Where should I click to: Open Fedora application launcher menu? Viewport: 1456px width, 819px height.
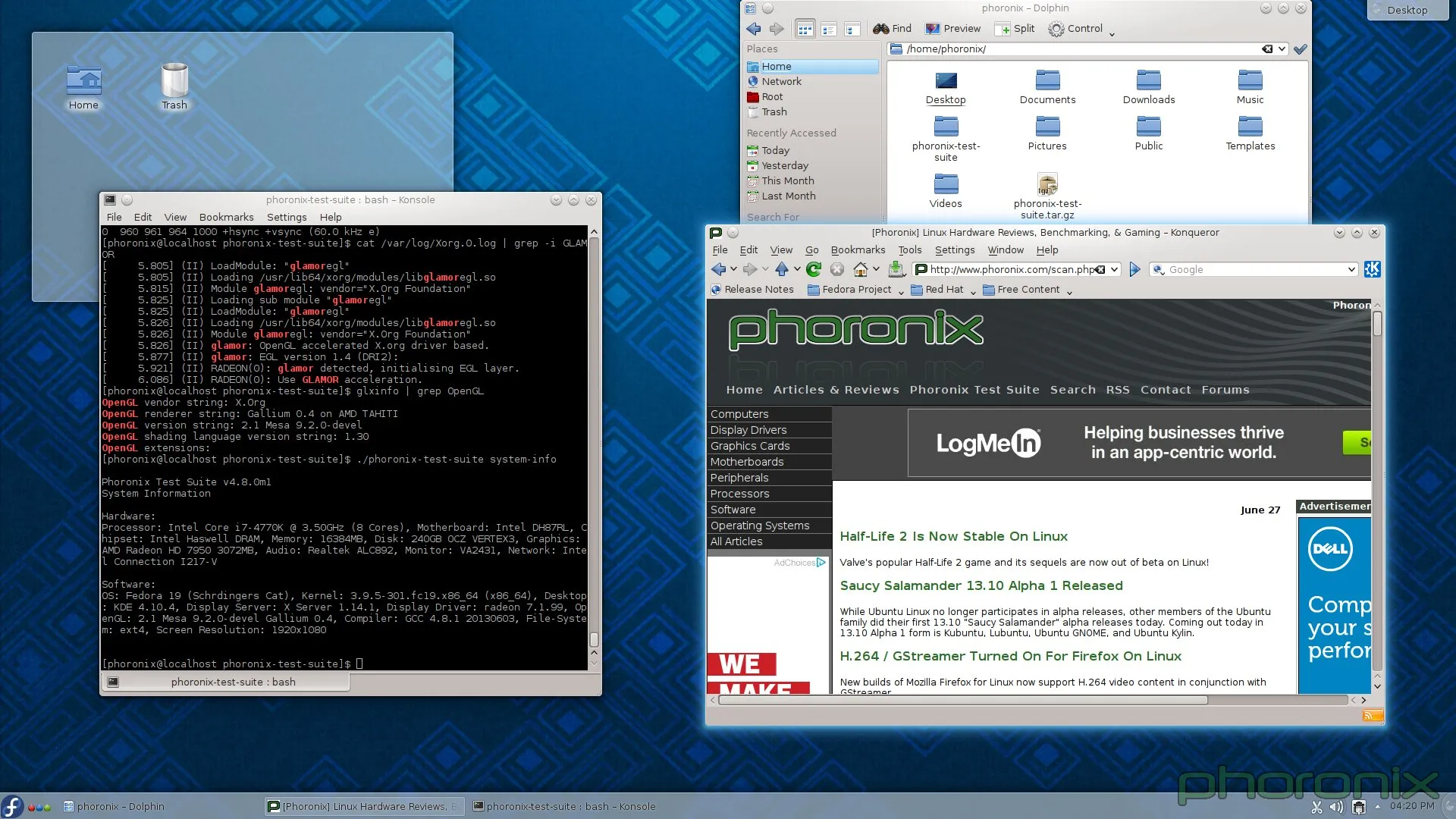11,806
